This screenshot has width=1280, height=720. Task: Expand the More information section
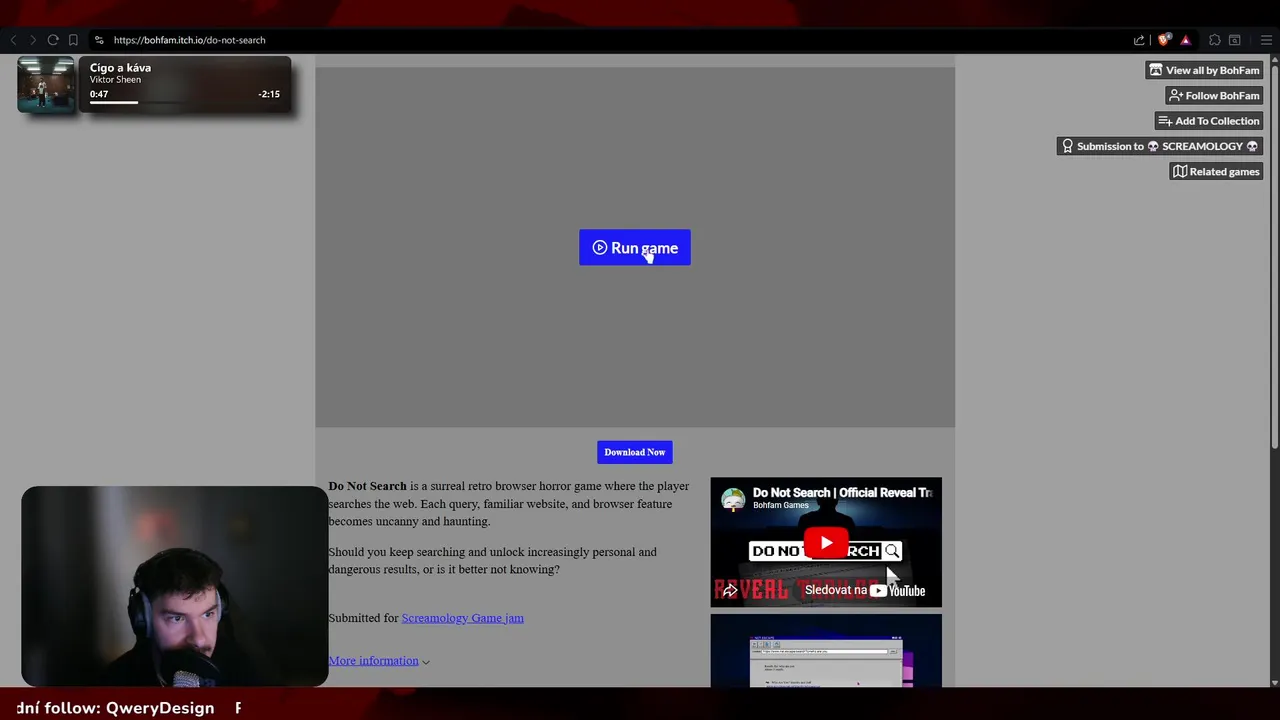[x=379, y=661]
